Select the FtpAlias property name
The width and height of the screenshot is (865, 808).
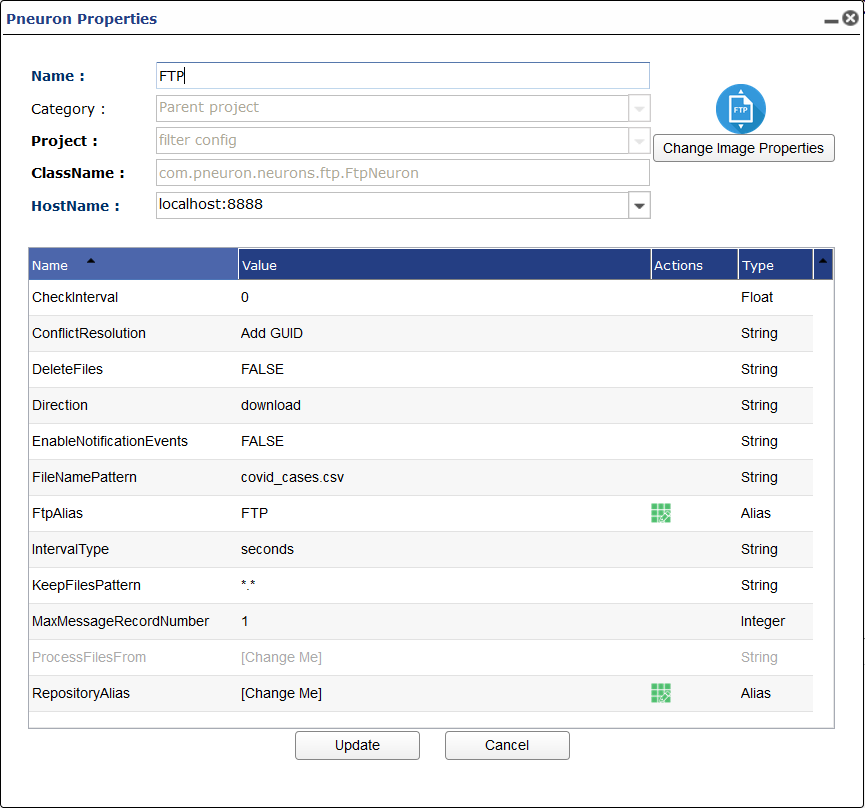[57, 513]
